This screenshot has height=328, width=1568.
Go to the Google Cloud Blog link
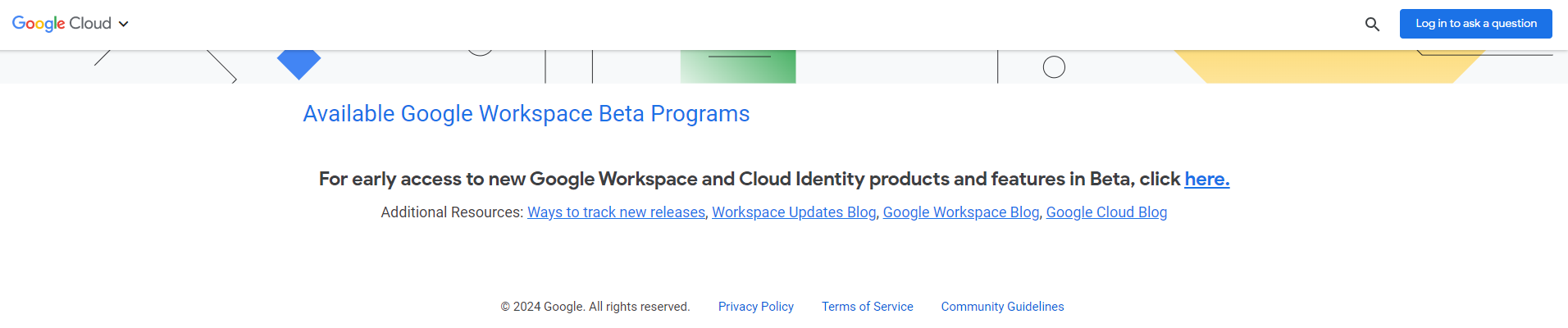tap(1106, 212)
